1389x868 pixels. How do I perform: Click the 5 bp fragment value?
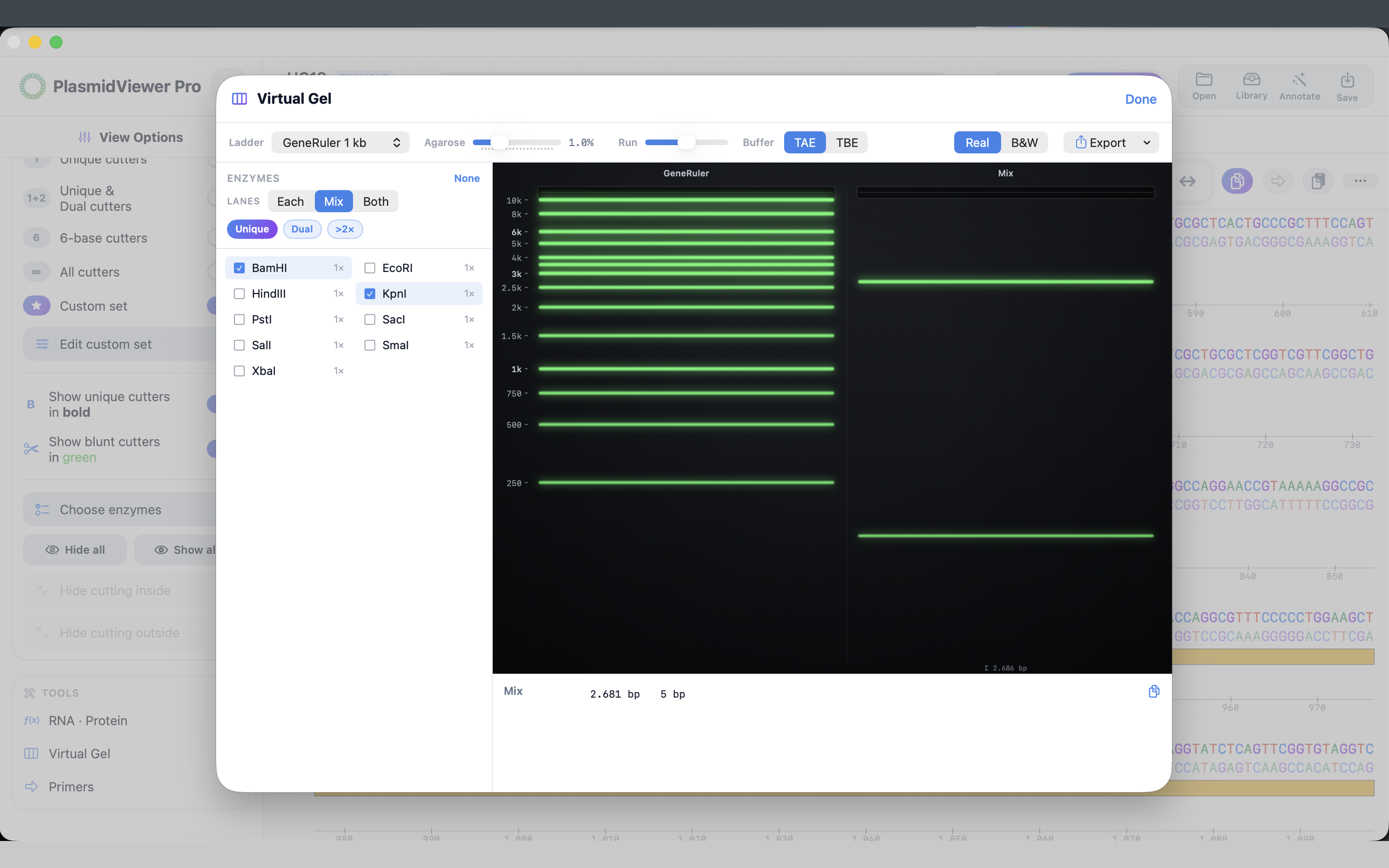pos(673,694)
